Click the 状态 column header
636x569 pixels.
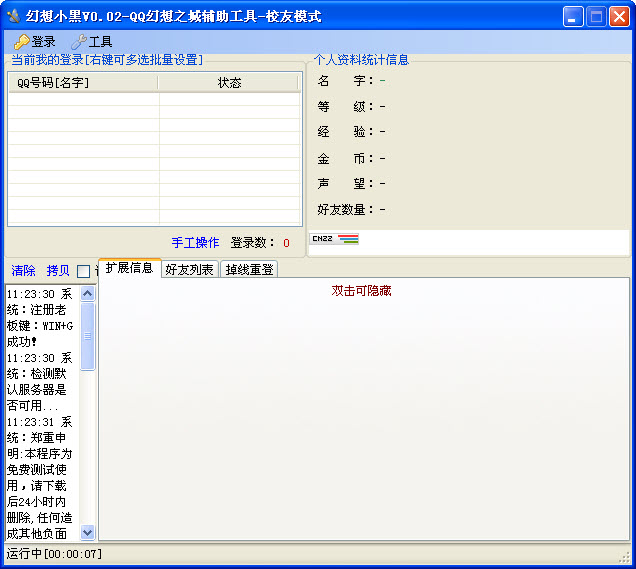click(x=229, y=83)
